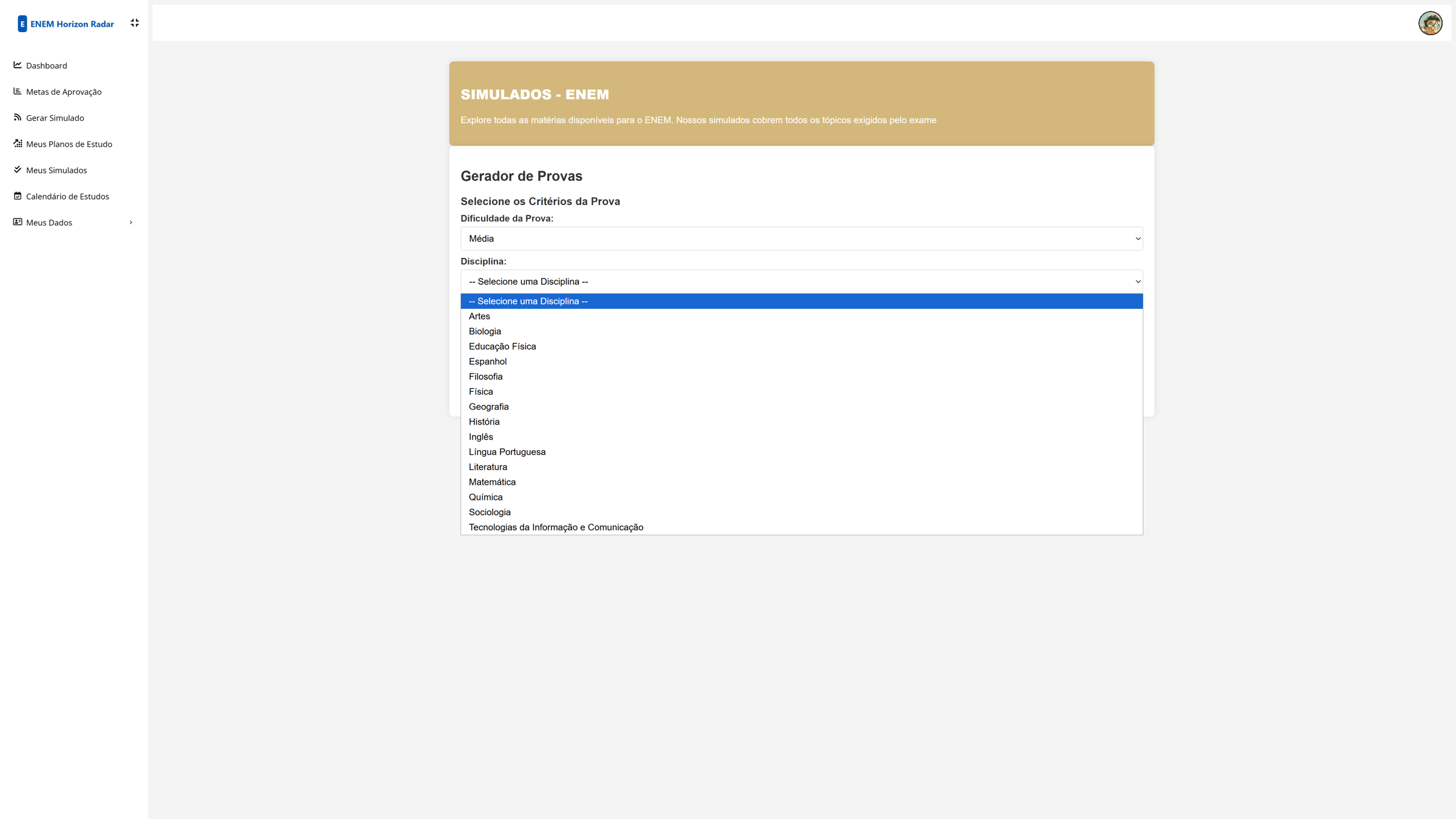Select Matemática from the list
This screenshot has width=1456, height=819.
click(801, 482)
